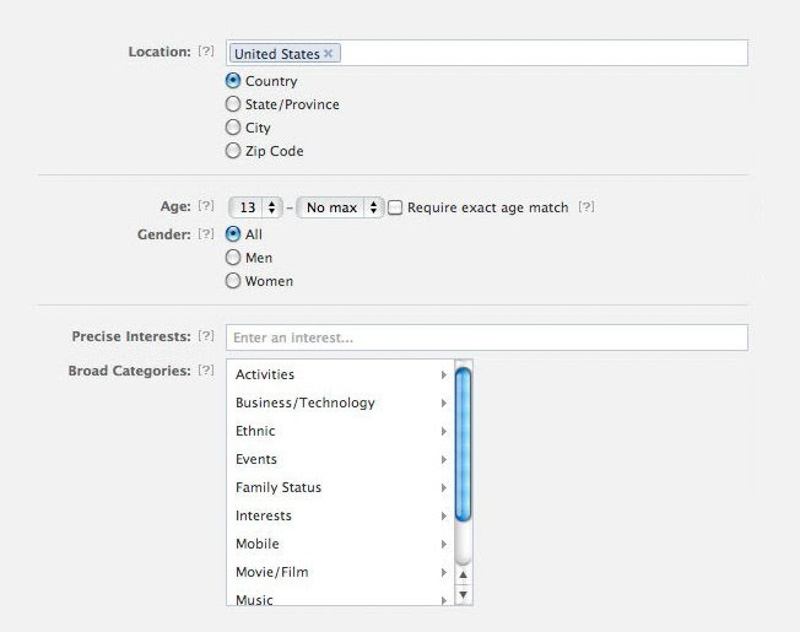The image size is (800, 632).
Task: Open the Age help [?] tooltip
Action: [206, 207]
